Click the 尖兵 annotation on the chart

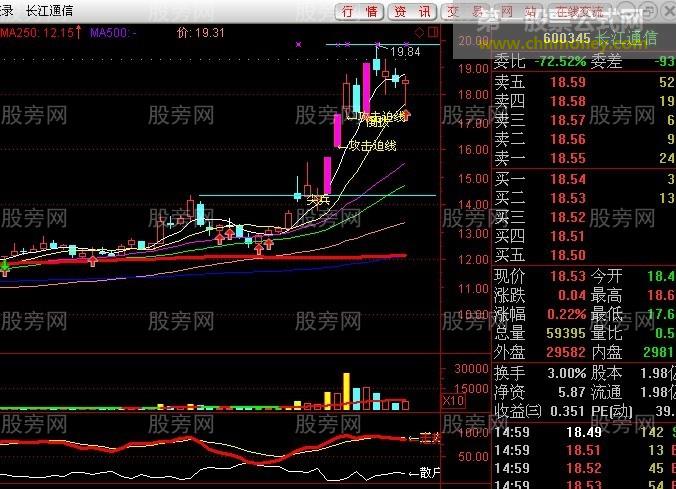318,200
